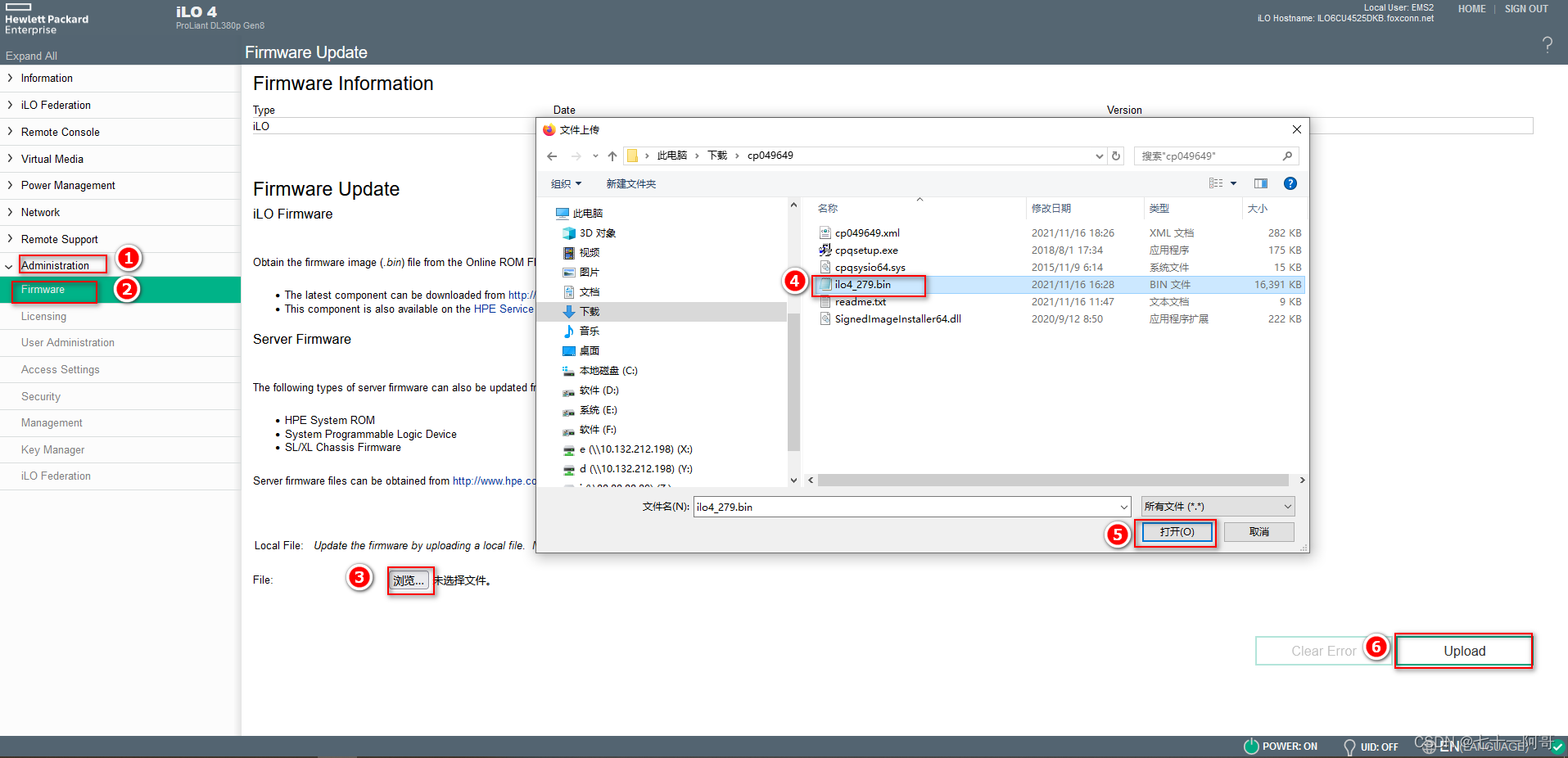The height and width of the screenshot is (758, 1568).
Task: Open the 所有文件 file type dropdown
Action: click(x=1218, y=507)
